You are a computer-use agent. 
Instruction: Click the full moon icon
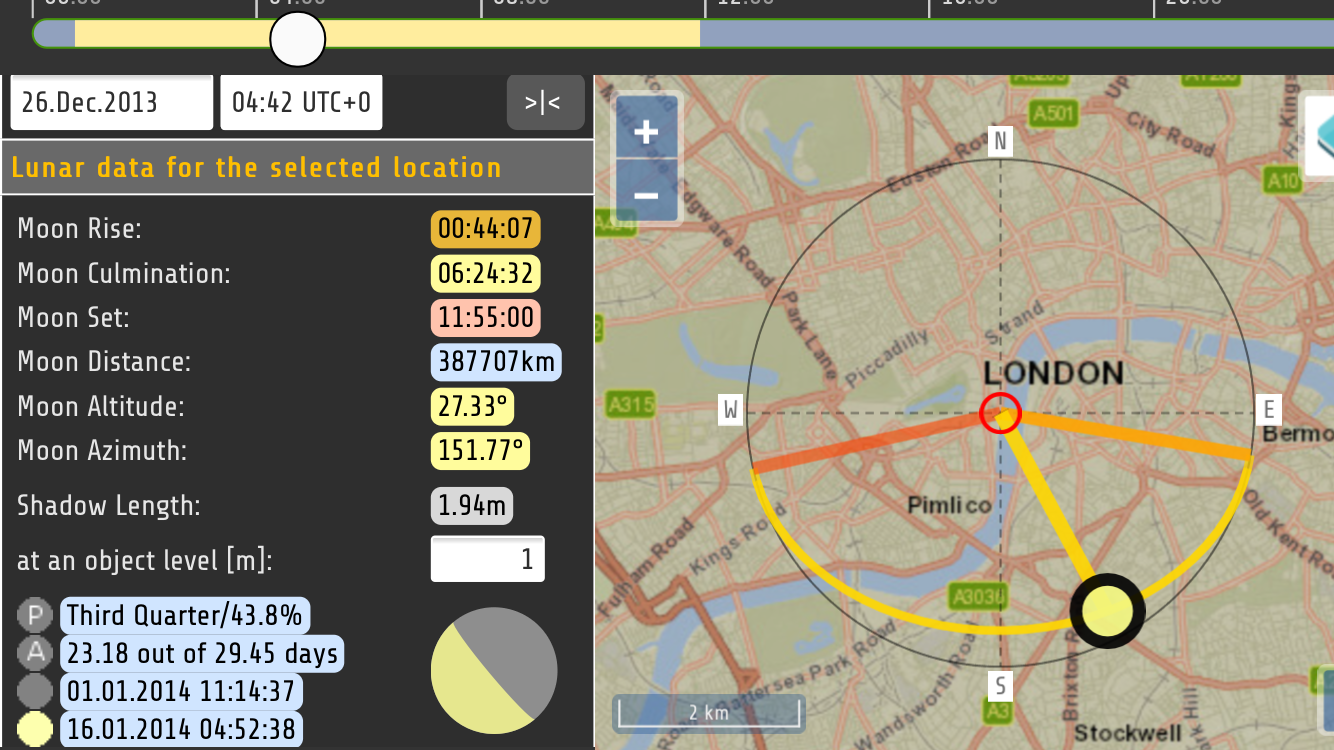[x=35, y=729]
